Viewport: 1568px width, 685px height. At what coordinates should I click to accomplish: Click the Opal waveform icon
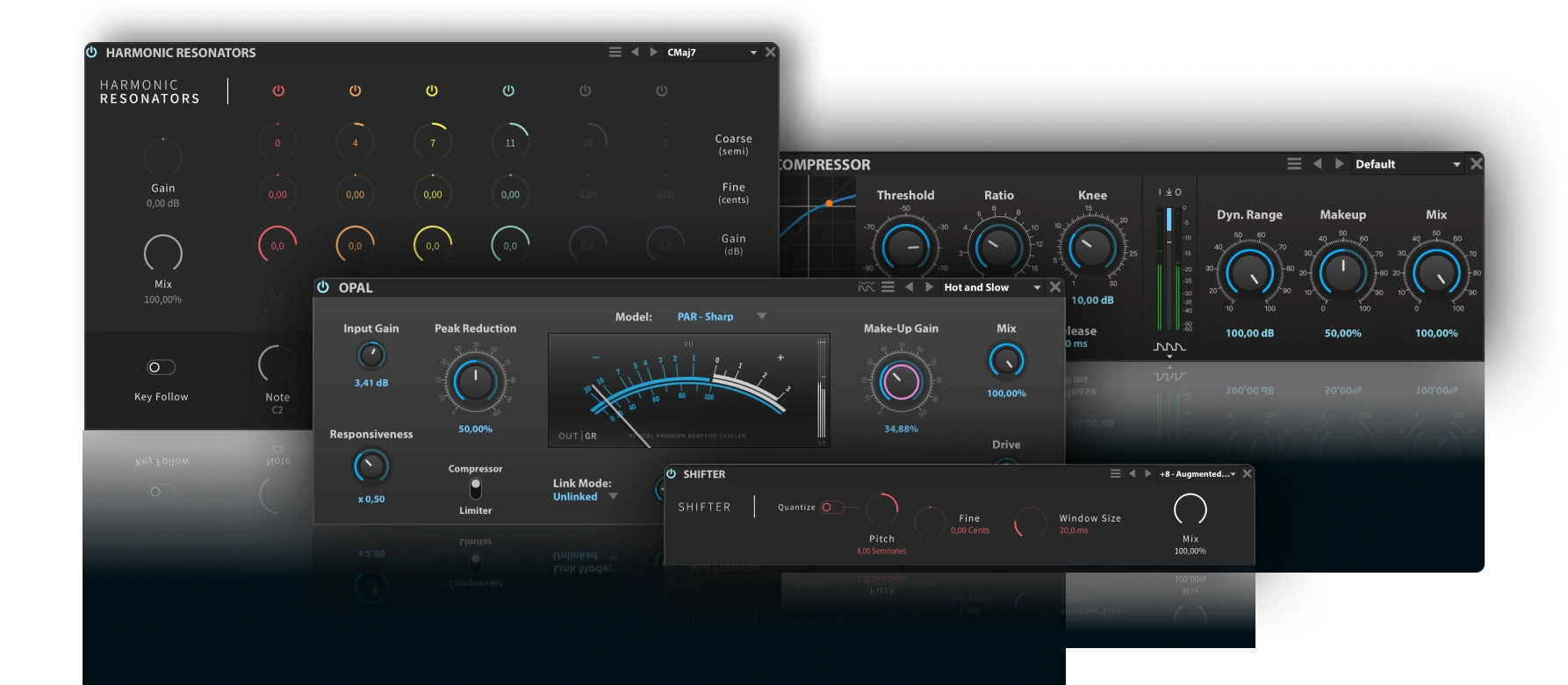point(867,287)
